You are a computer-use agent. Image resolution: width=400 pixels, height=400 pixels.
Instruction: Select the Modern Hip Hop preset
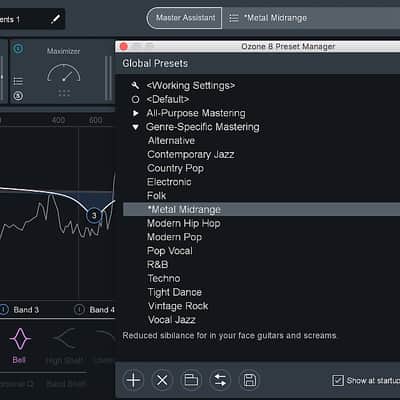[x=184, y=223]
